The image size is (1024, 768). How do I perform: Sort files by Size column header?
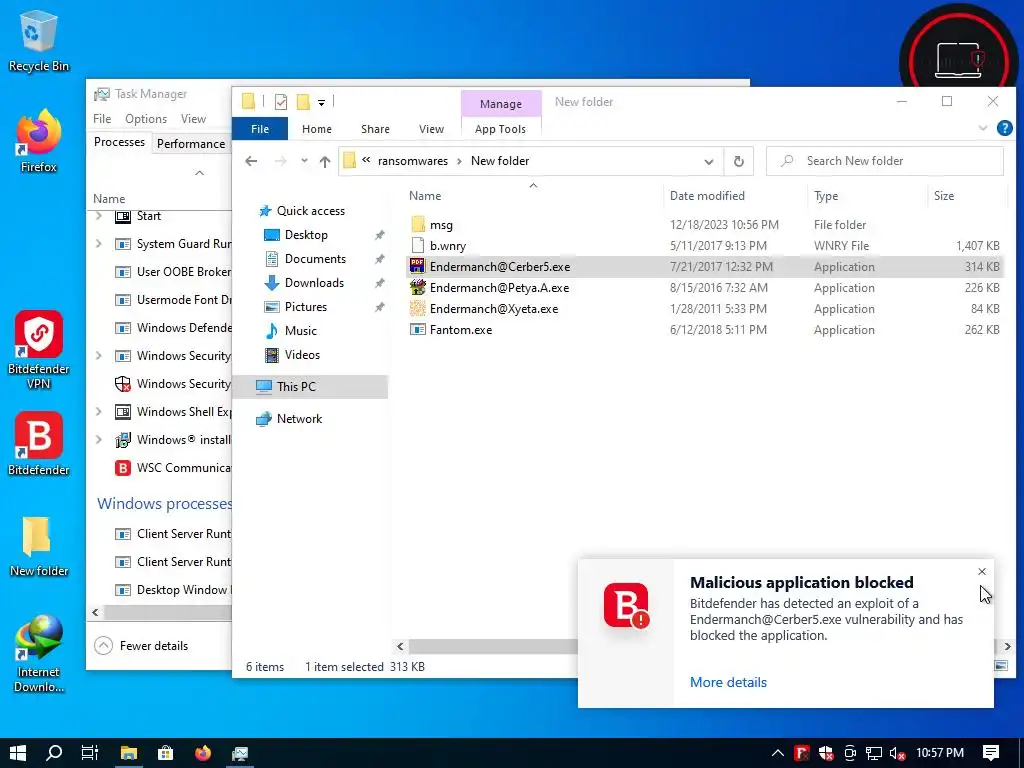(944, 196)
